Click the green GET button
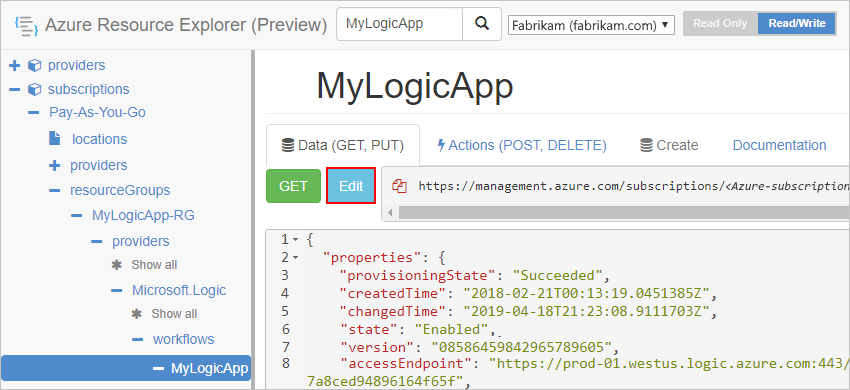The width and height of the screenshot is (850, 390). click(293, 186)
